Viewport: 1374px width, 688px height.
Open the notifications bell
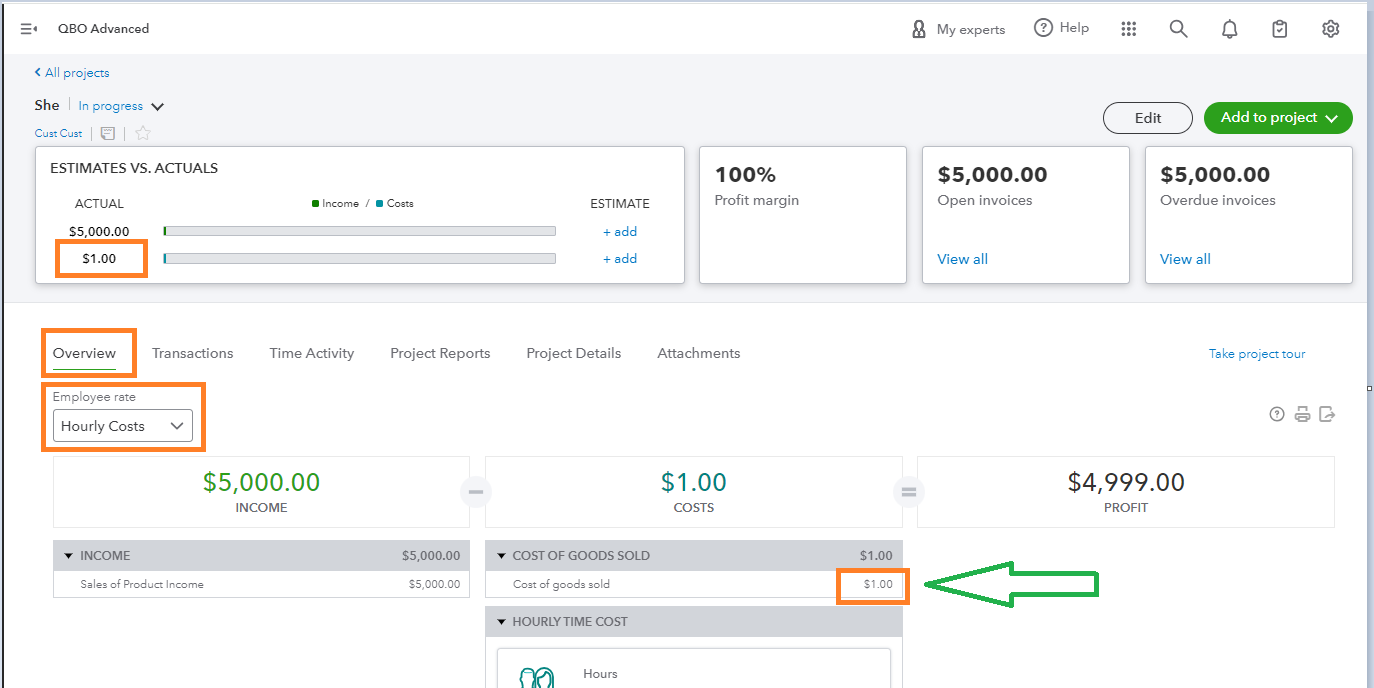point(1229,29)
